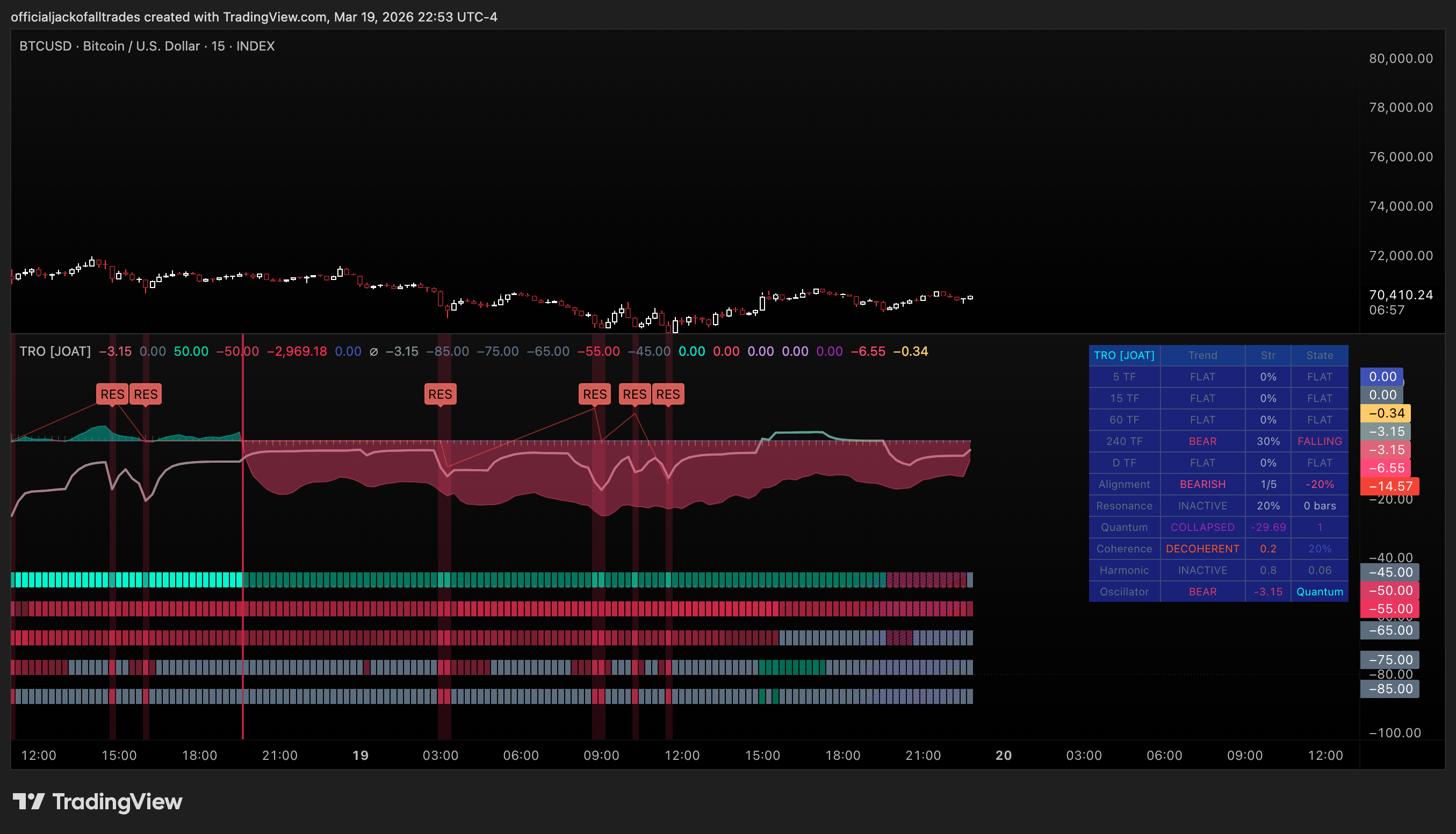Screen dimensions: 1456x834
Task: Click the green 50.00 legend value
Action: click(x=191, y=351)
